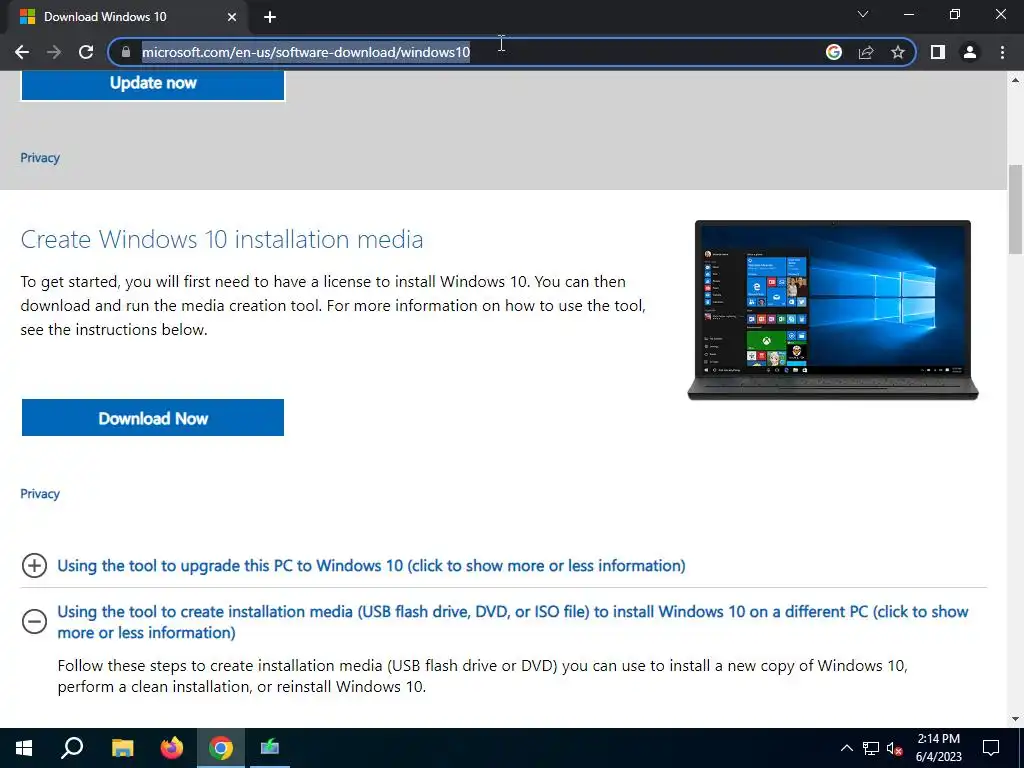The image size is (1024, 768).
Task: View site information via the lock icon
Action: tap(126, 52)
